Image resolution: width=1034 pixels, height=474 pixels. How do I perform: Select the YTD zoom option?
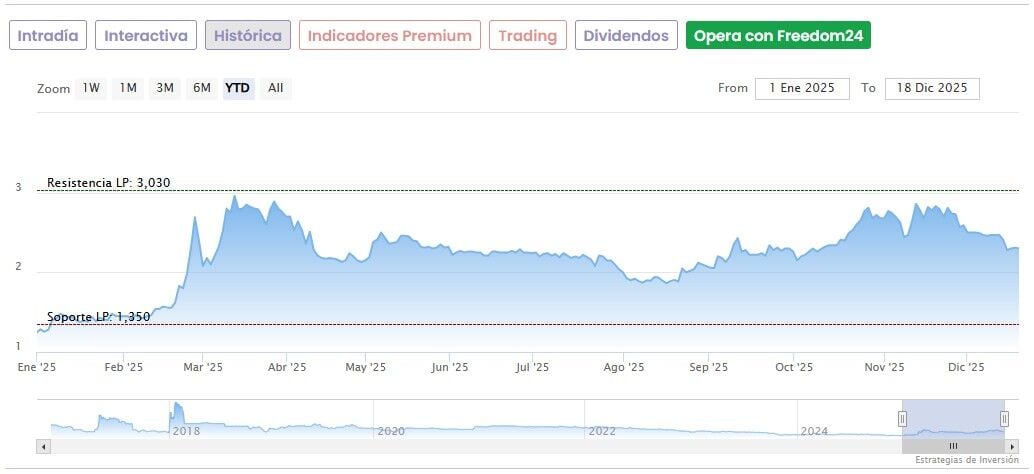click(x=238, y=88)
